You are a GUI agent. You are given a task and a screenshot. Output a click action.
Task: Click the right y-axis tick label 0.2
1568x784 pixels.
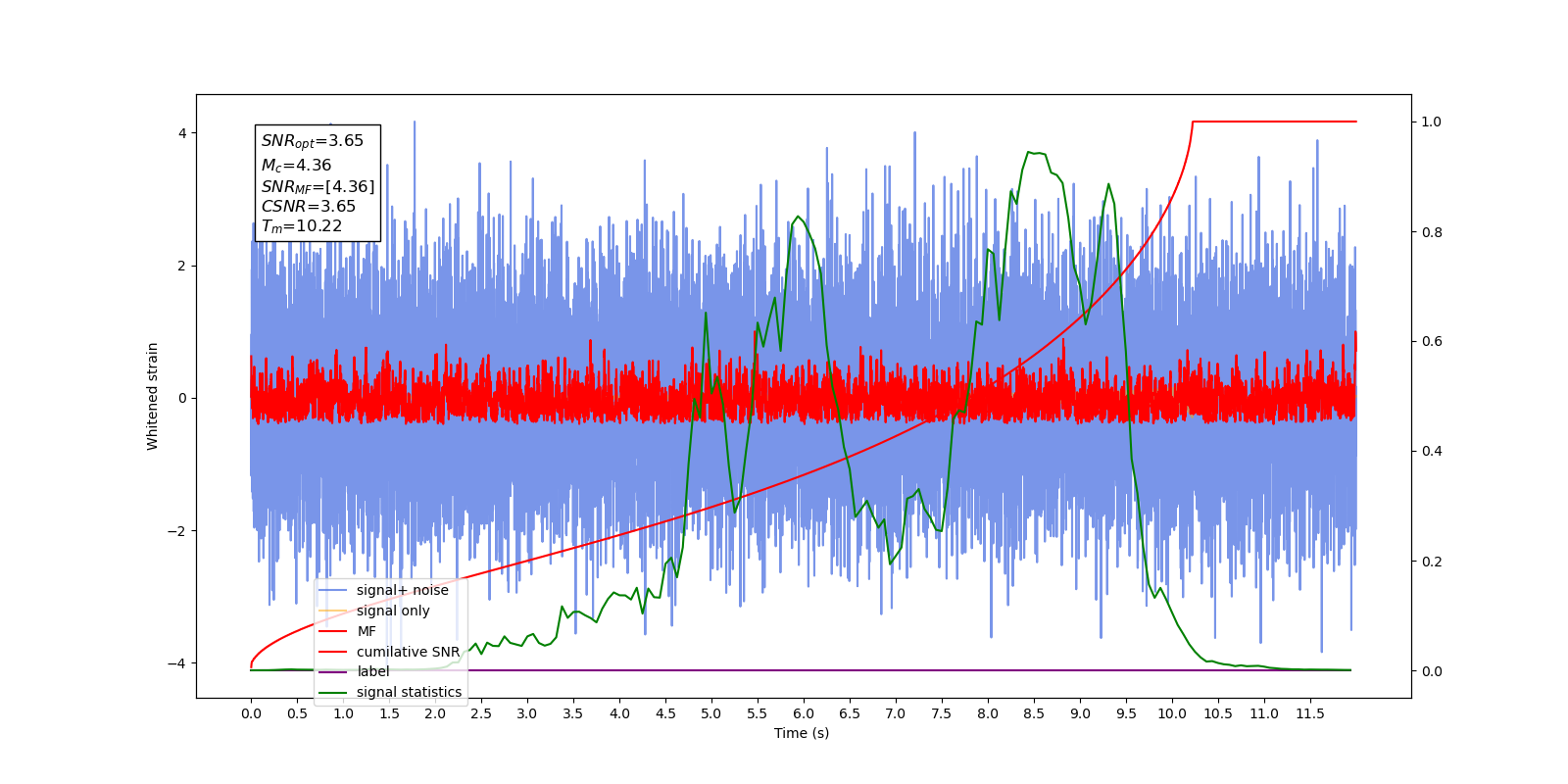pos(1432,562)
